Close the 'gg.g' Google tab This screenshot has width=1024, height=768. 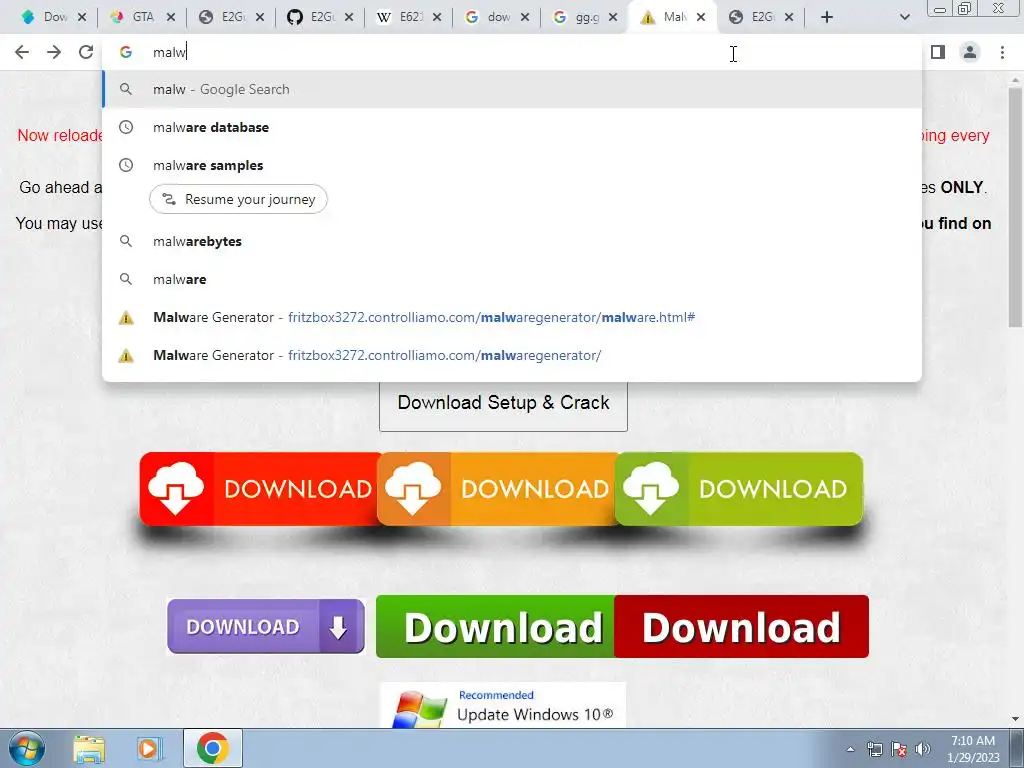point(613,18)
